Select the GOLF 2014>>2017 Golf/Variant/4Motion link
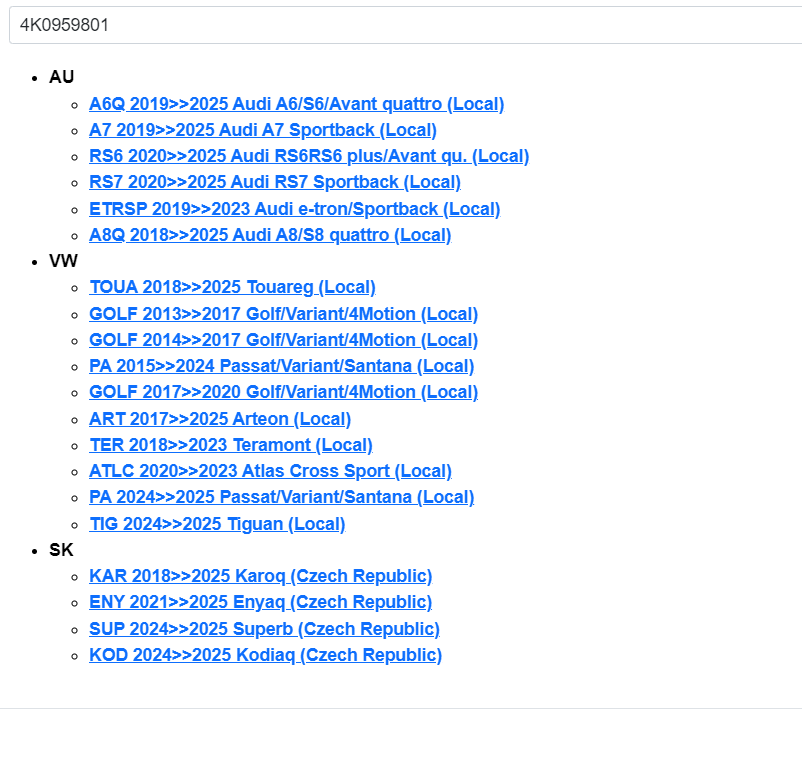Image resolution: width=802 pixels, height=767 pixels. click(283, 340)
